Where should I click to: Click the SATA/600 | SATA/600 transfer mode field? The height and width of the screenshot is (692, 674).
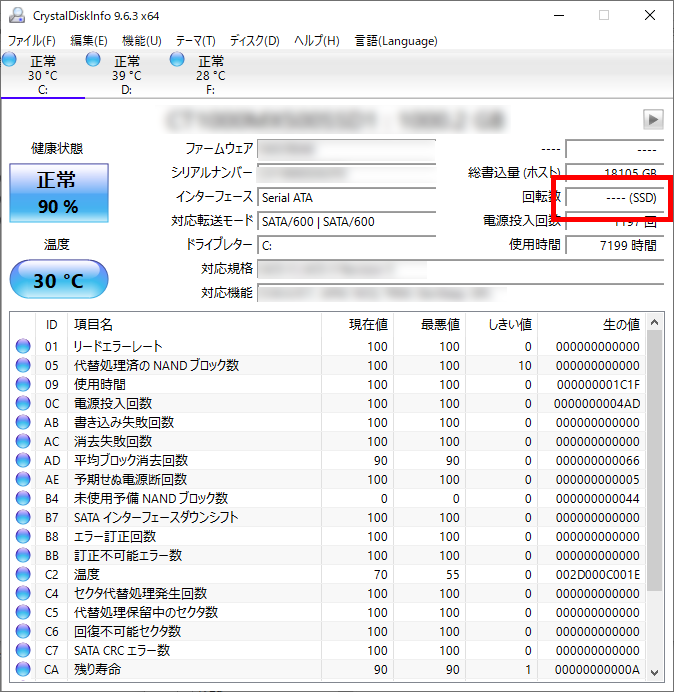(346, 221)
